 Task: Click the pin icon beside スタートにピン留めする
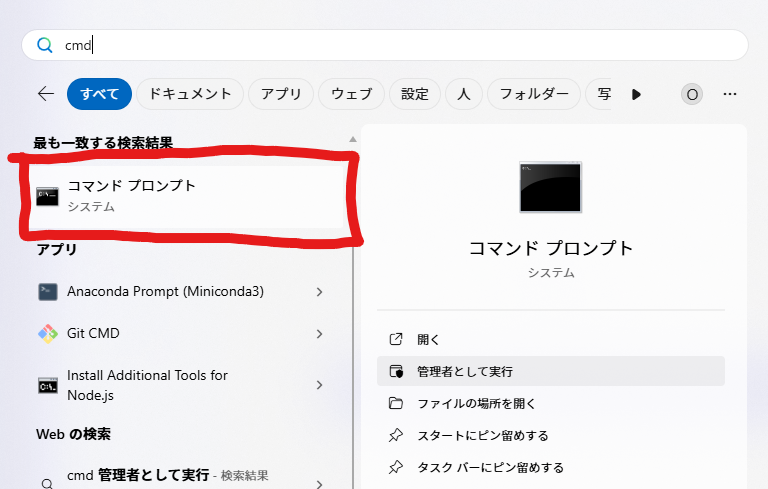[x=396, y=435]
